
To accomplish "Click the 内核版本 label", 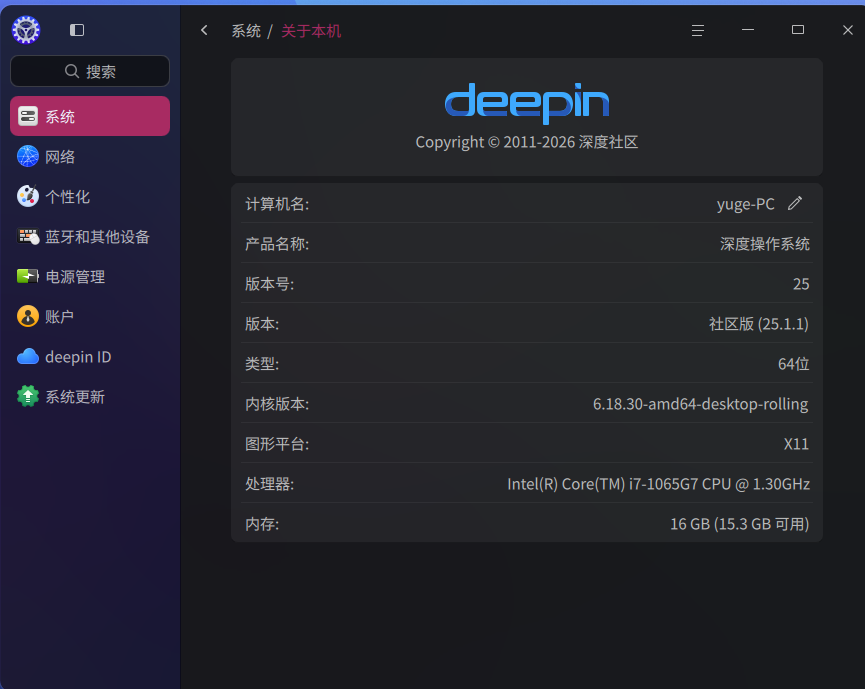I will [277, 404].
